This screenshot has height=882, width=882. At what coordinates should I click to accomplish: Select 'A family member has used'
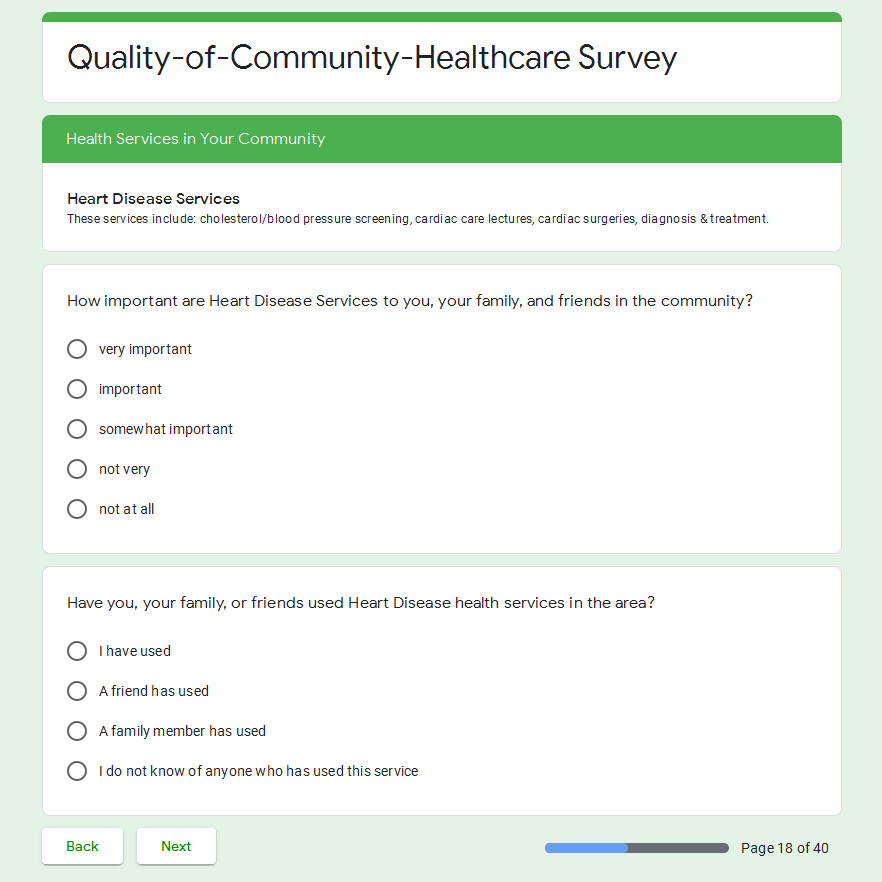pyautogui.click(x=77, y=731)
